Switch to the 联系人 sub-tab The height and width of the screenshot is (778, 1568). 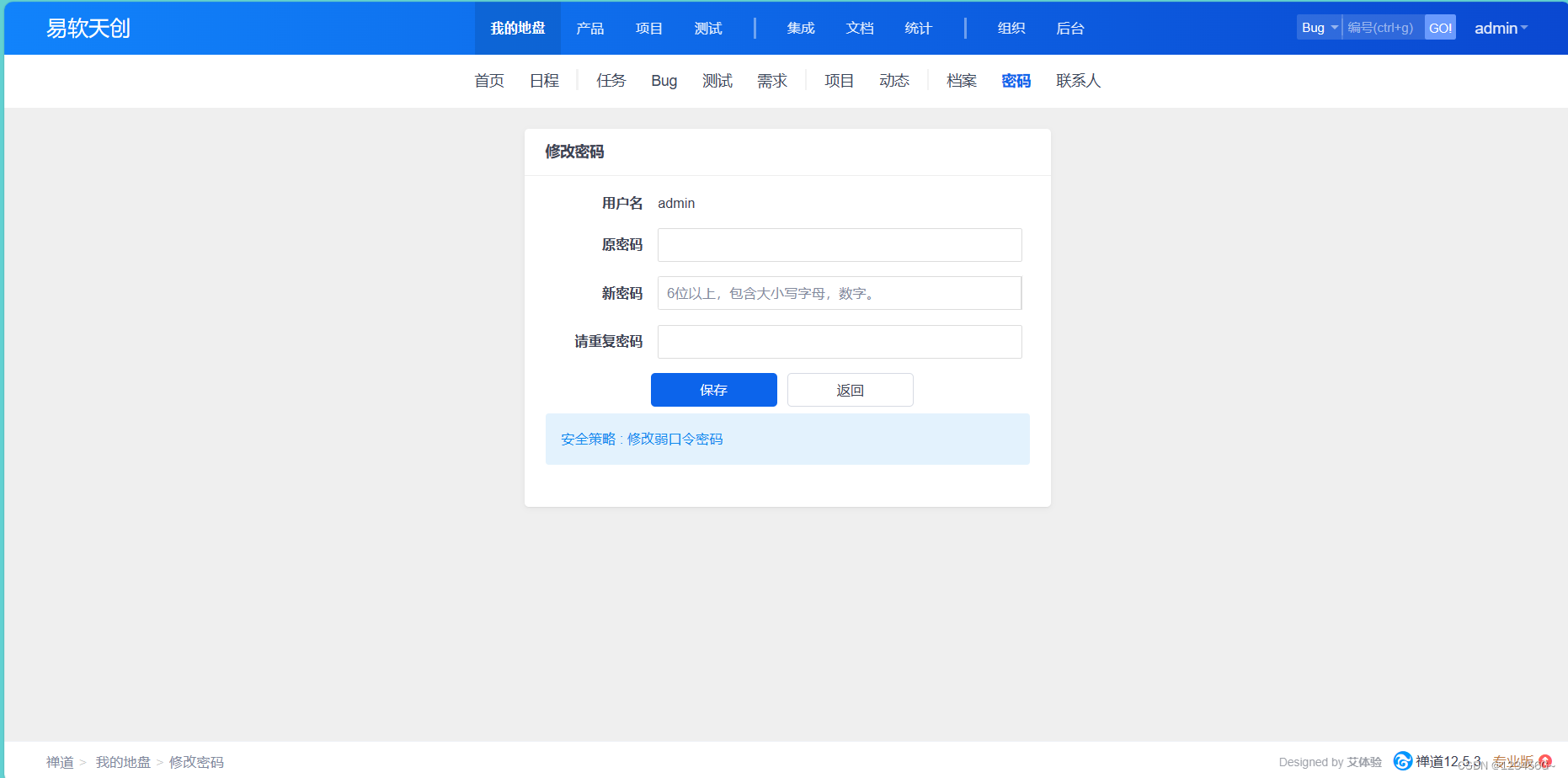(x=1079, y=80)
